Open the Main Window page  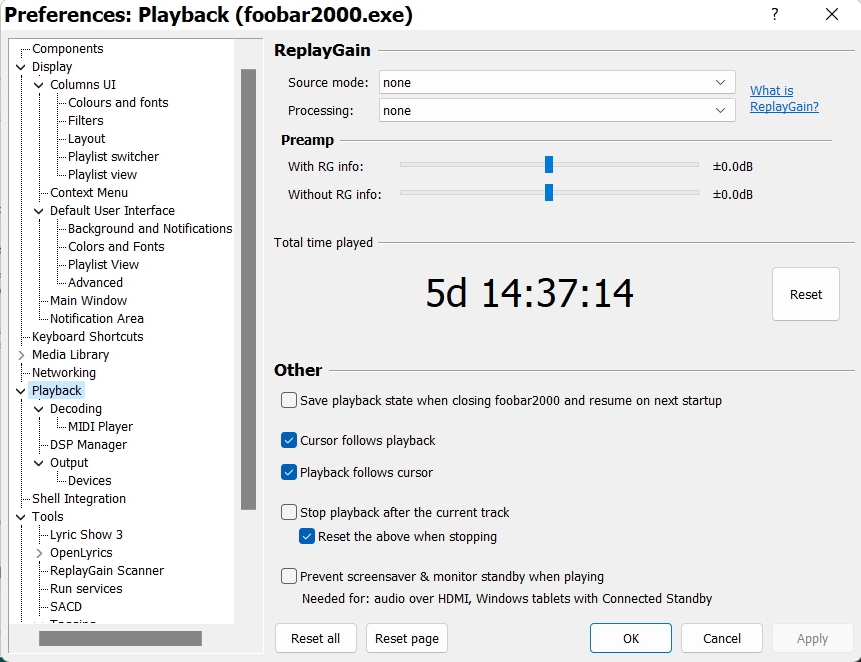coord(88,300)
